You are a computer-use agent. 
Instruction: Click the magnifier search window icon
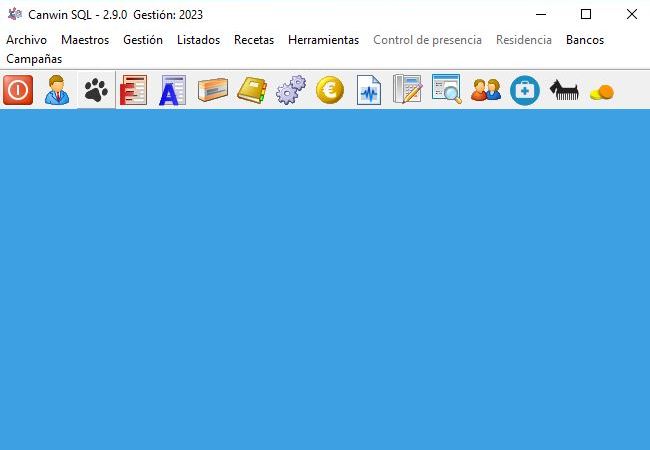pyautogui.click(x=446, y=89)
